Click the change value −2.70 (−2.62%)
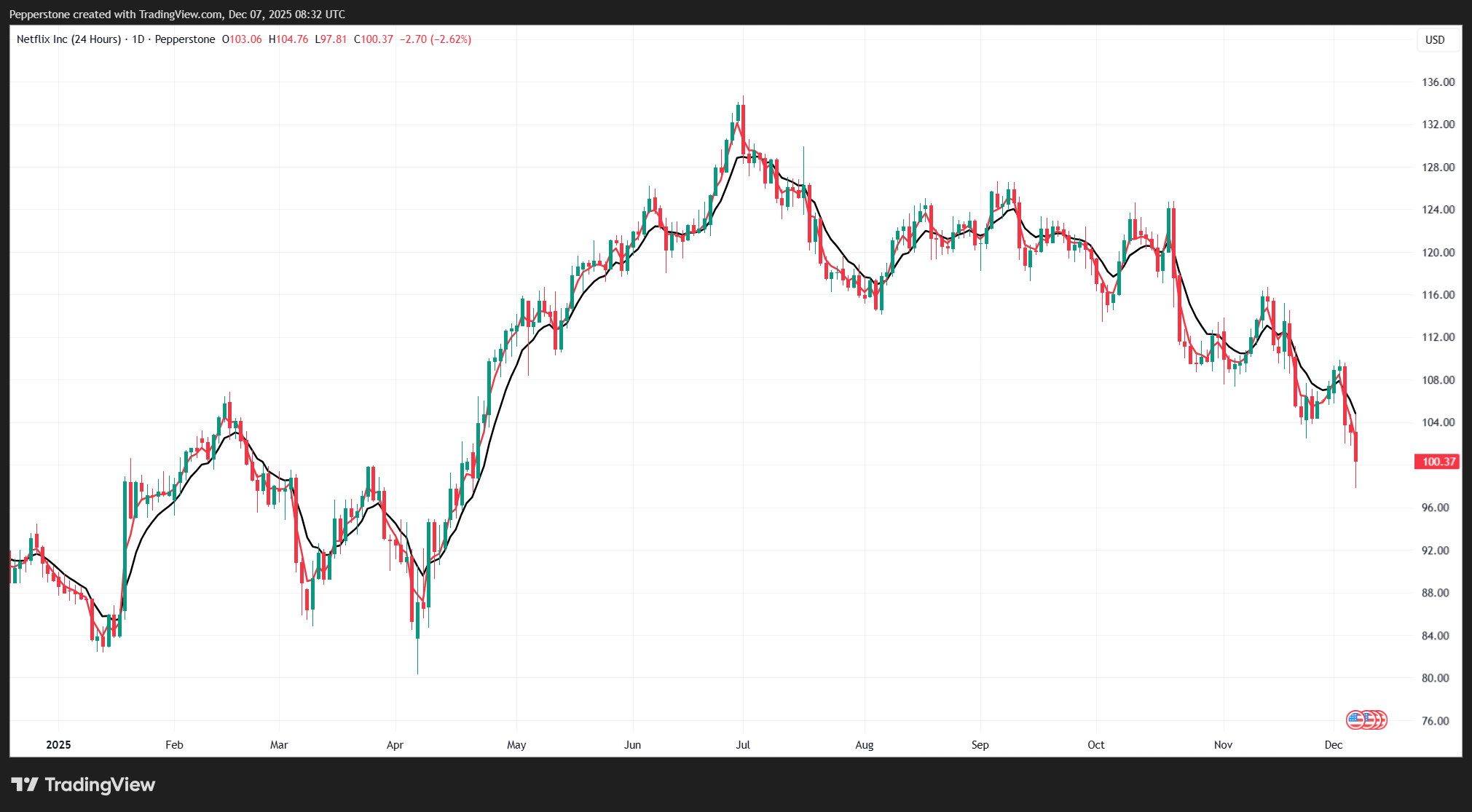The width and height of the screenshot is (1472, 812). [x=435, y=39]
